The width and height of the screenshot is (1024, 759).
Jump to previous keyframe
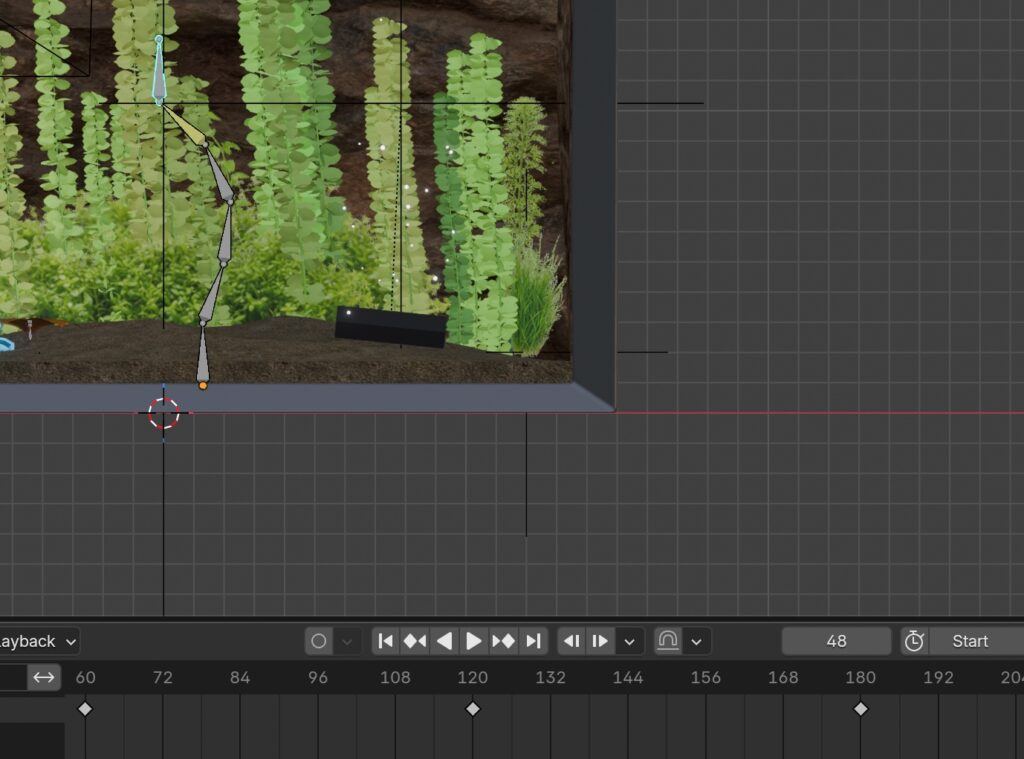(415, 641)
